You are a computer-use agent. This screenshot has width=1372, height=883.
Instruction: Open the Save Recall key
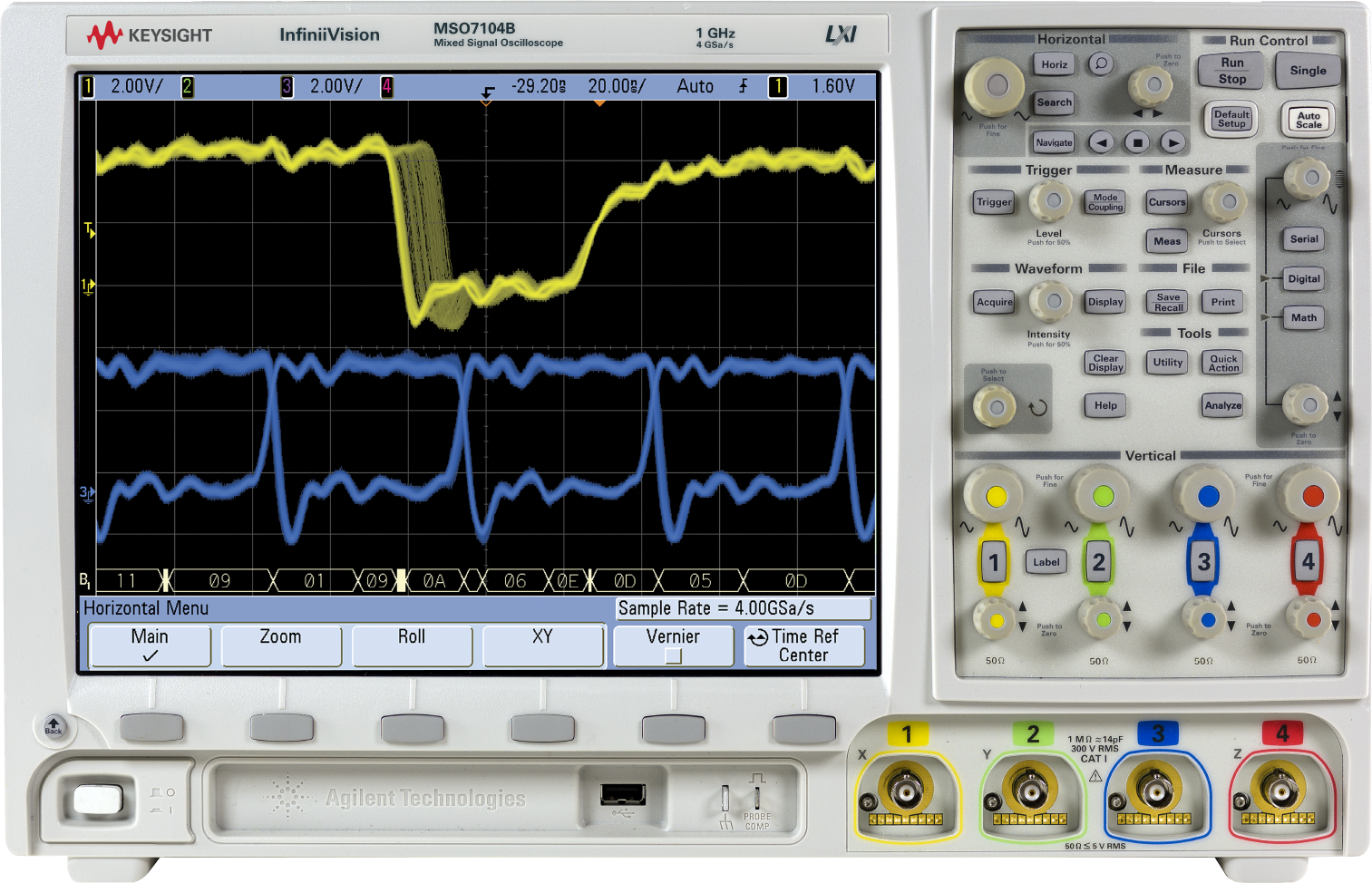(x=1168, y=302)
